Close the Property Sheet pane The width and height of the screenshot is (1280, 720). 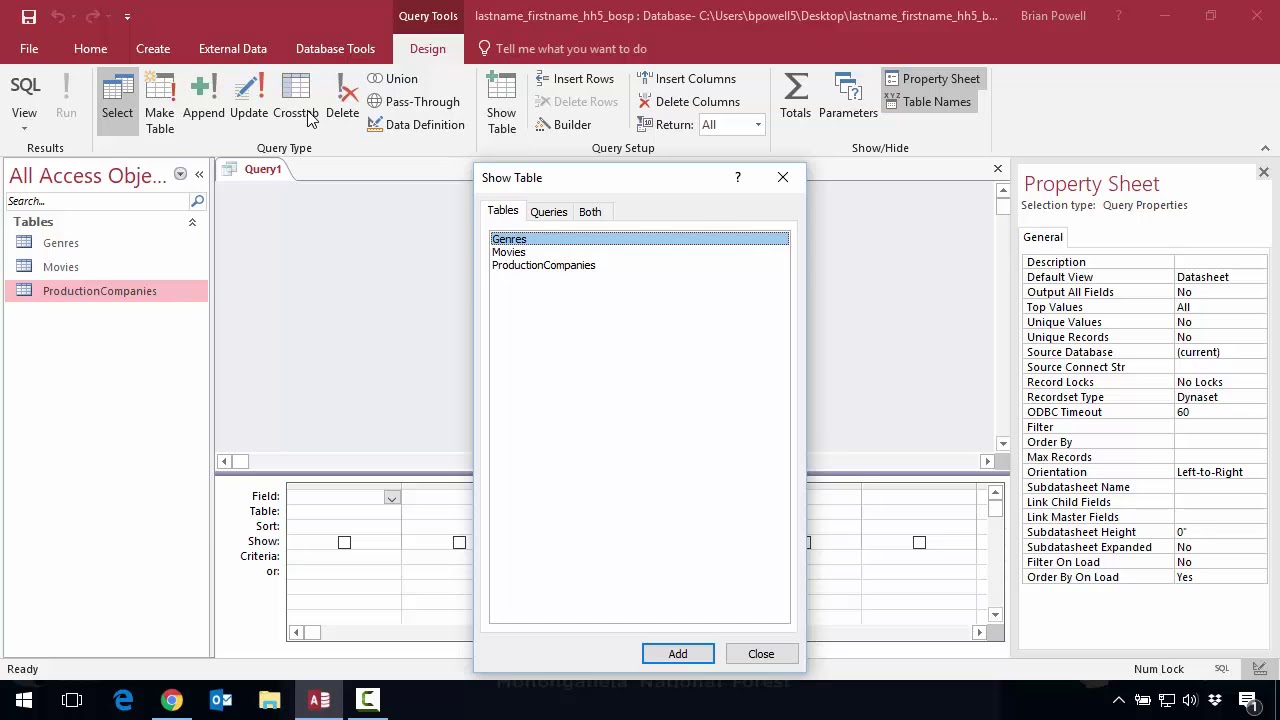click(x=1263, y=173)
